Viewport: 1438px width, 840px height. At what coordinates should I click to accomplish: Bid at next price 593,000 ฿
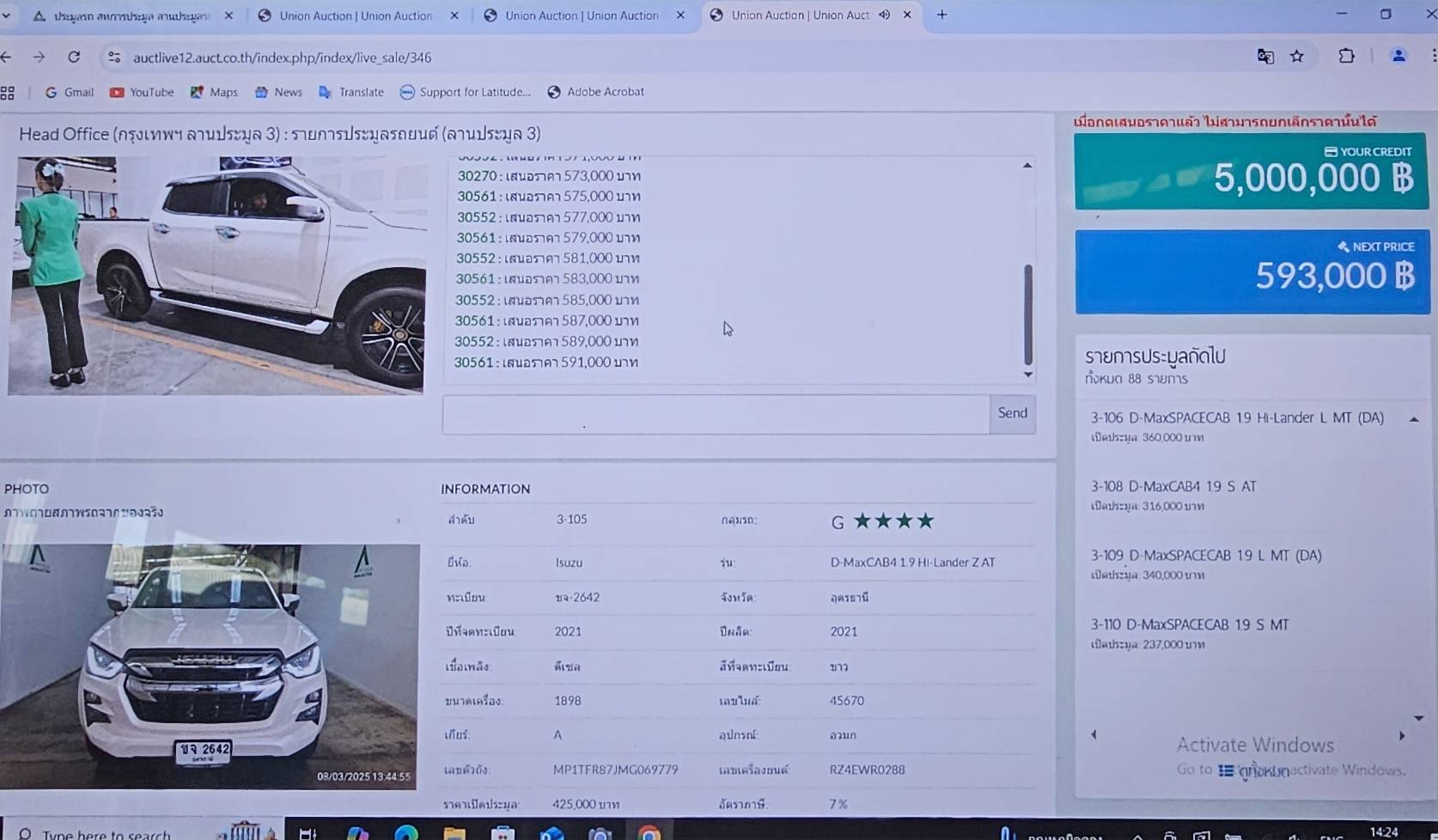pyautogui.click(x=1252, y=272)
